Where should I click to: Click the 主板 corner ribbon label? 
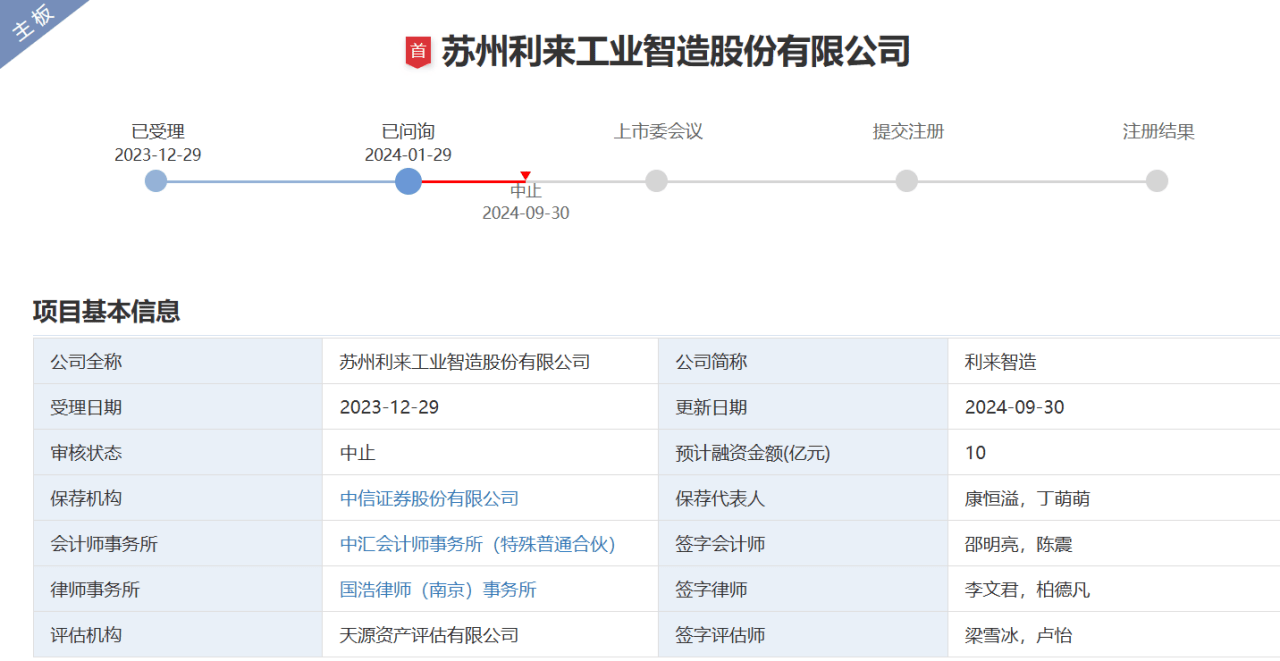pos(35,24)
